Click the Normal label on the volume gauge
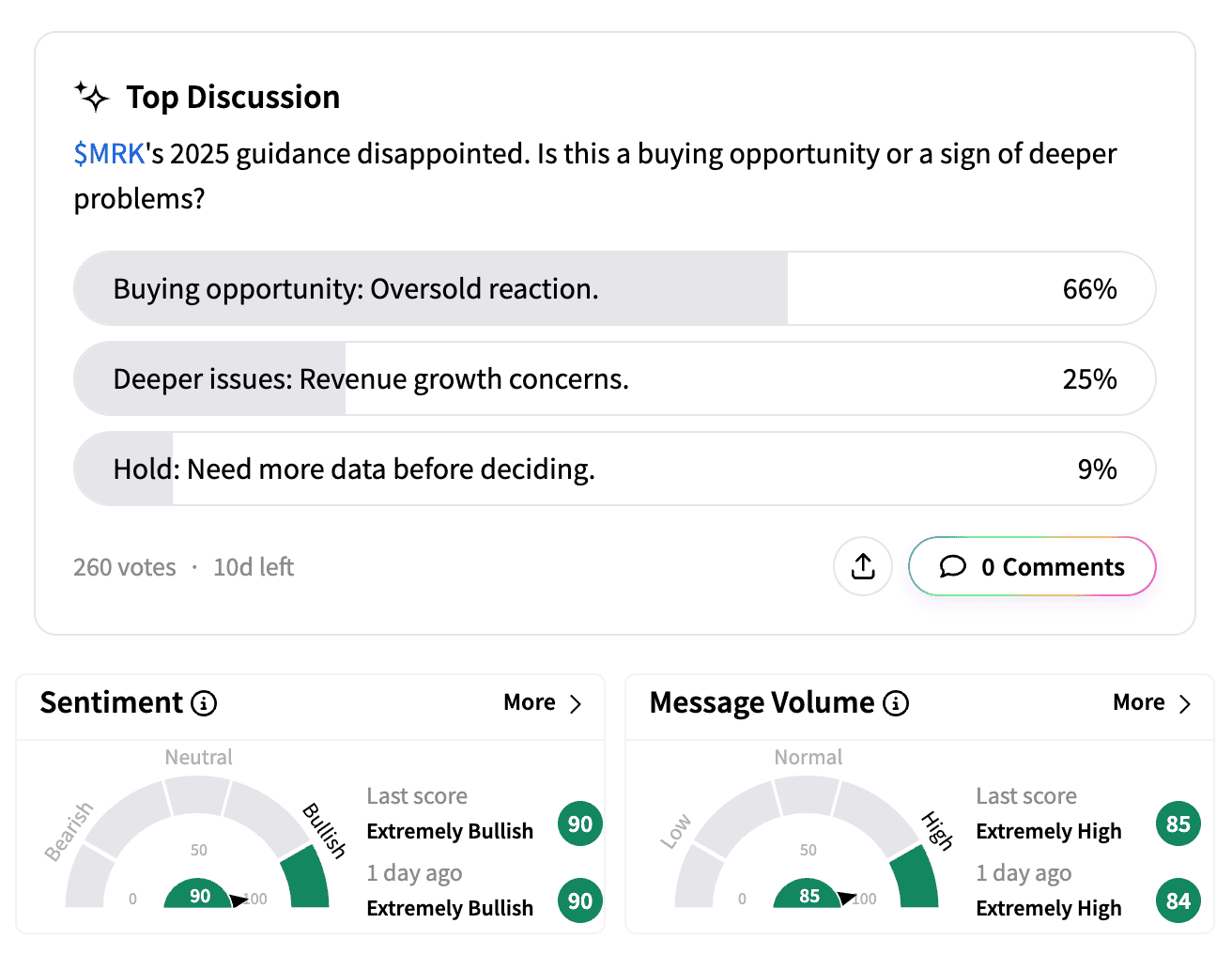This screenshot has width=1232, height=954. pyautogui.click(x=808, y=757)
